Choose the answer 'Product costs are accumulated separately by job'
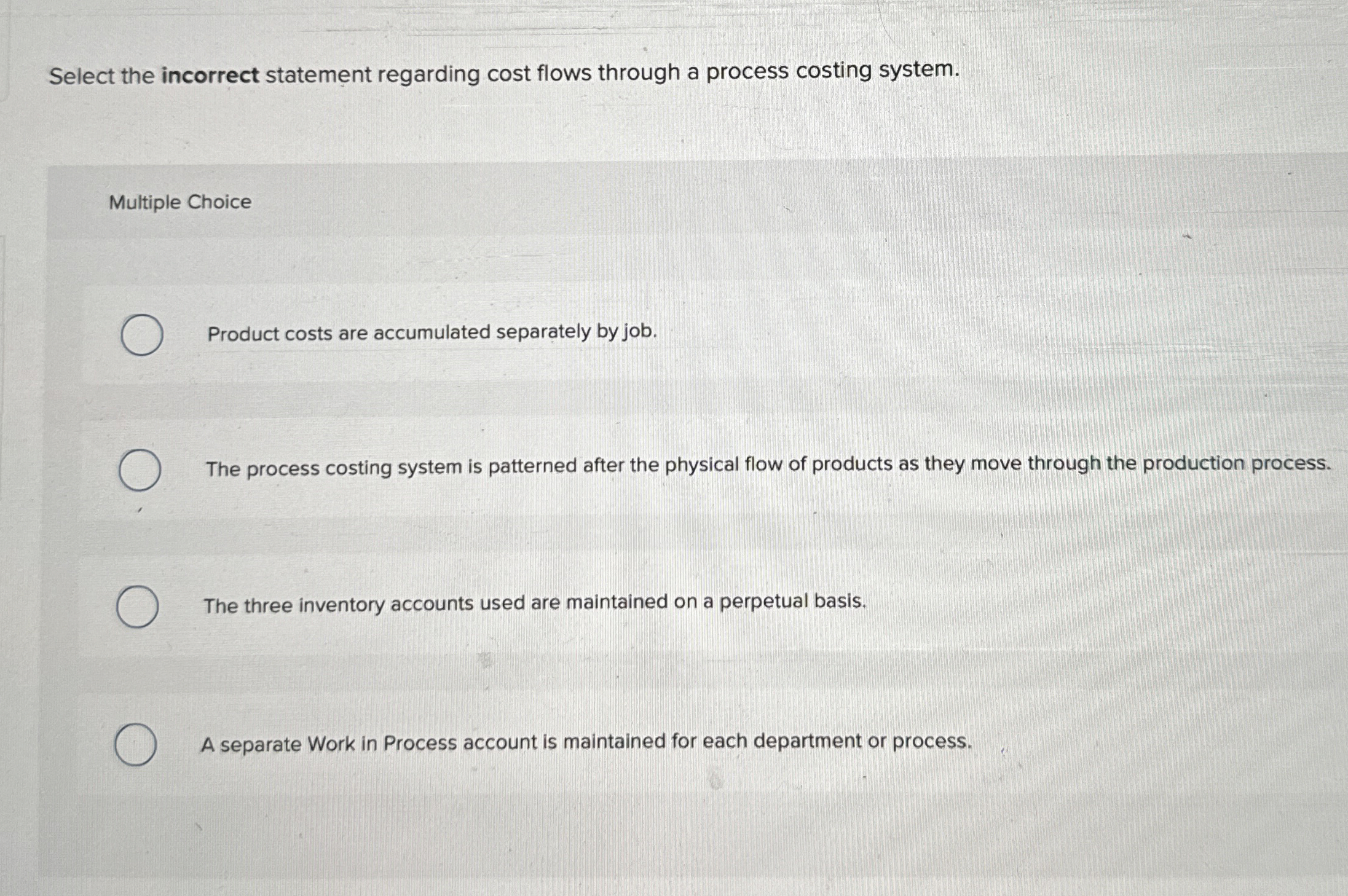This screenshot has width=1348, height=896. [431, 334]
